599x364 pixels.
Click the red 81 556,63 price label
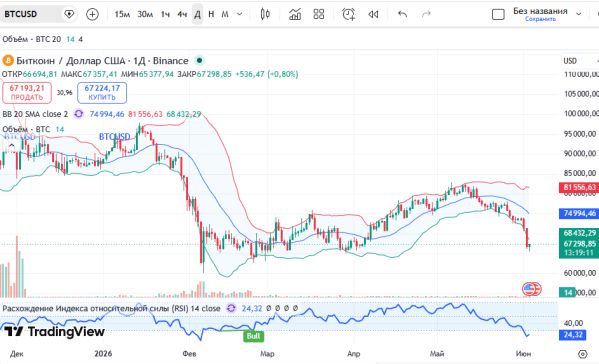(x=579, y=187)
